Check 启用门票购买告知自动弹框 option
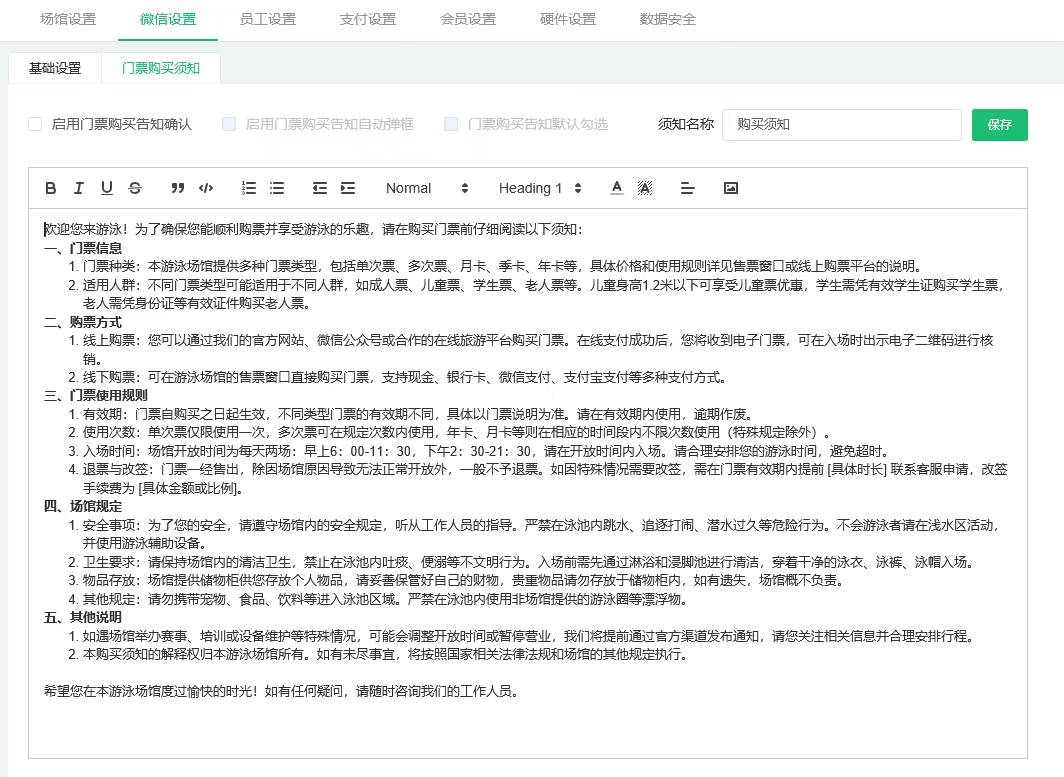 coord(229,124)
